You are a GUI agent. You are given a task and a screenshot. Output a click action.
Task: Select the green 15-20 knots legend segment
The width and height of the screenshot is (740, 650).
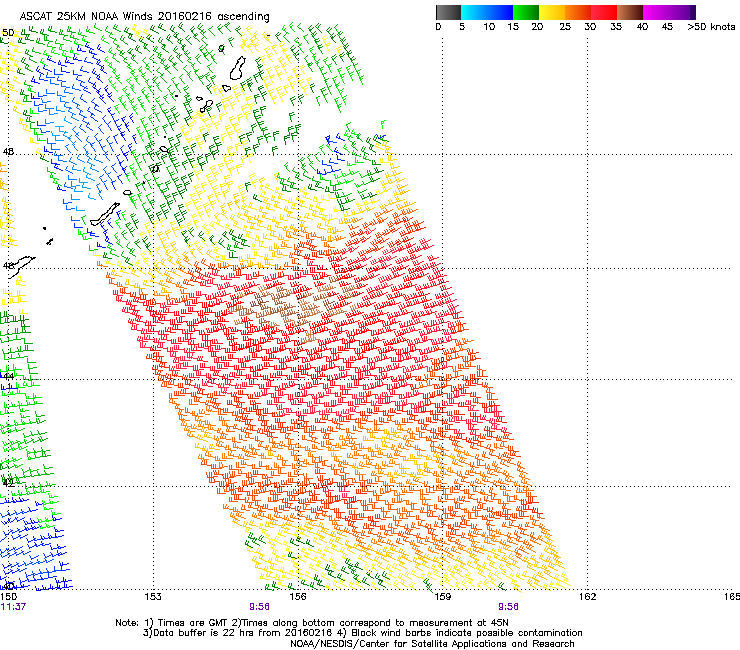click(526, 12)
